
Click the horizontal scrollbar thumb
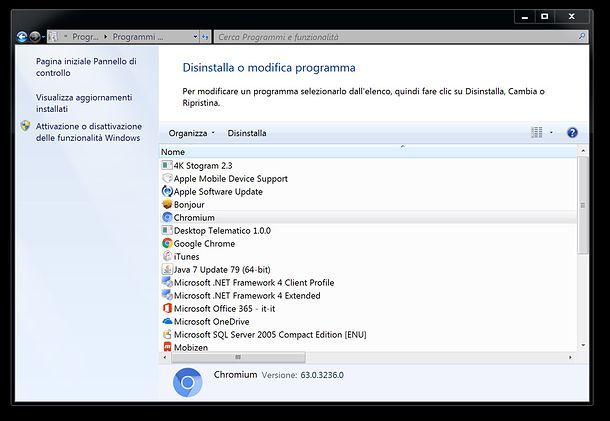click(238, 357)
